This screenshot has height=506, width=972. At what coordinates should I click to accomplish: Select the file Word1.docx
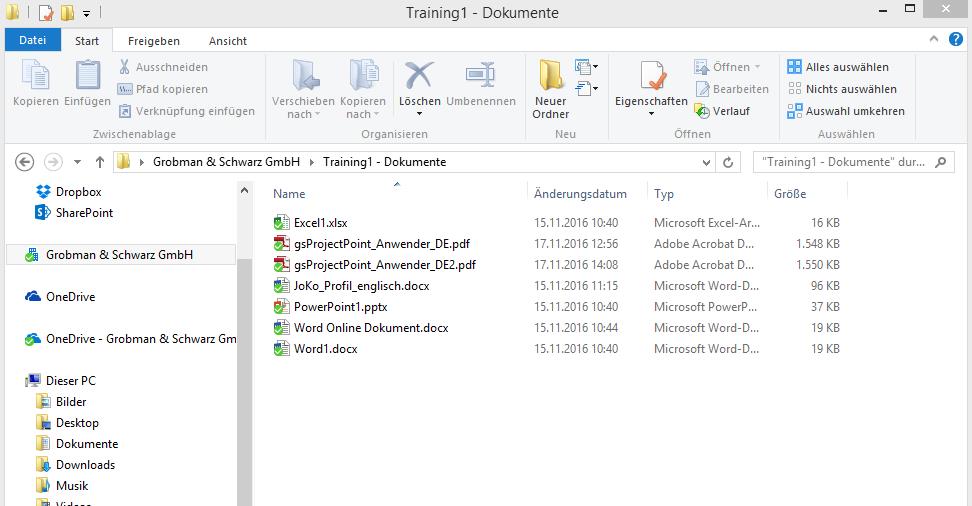pos(316,349)
